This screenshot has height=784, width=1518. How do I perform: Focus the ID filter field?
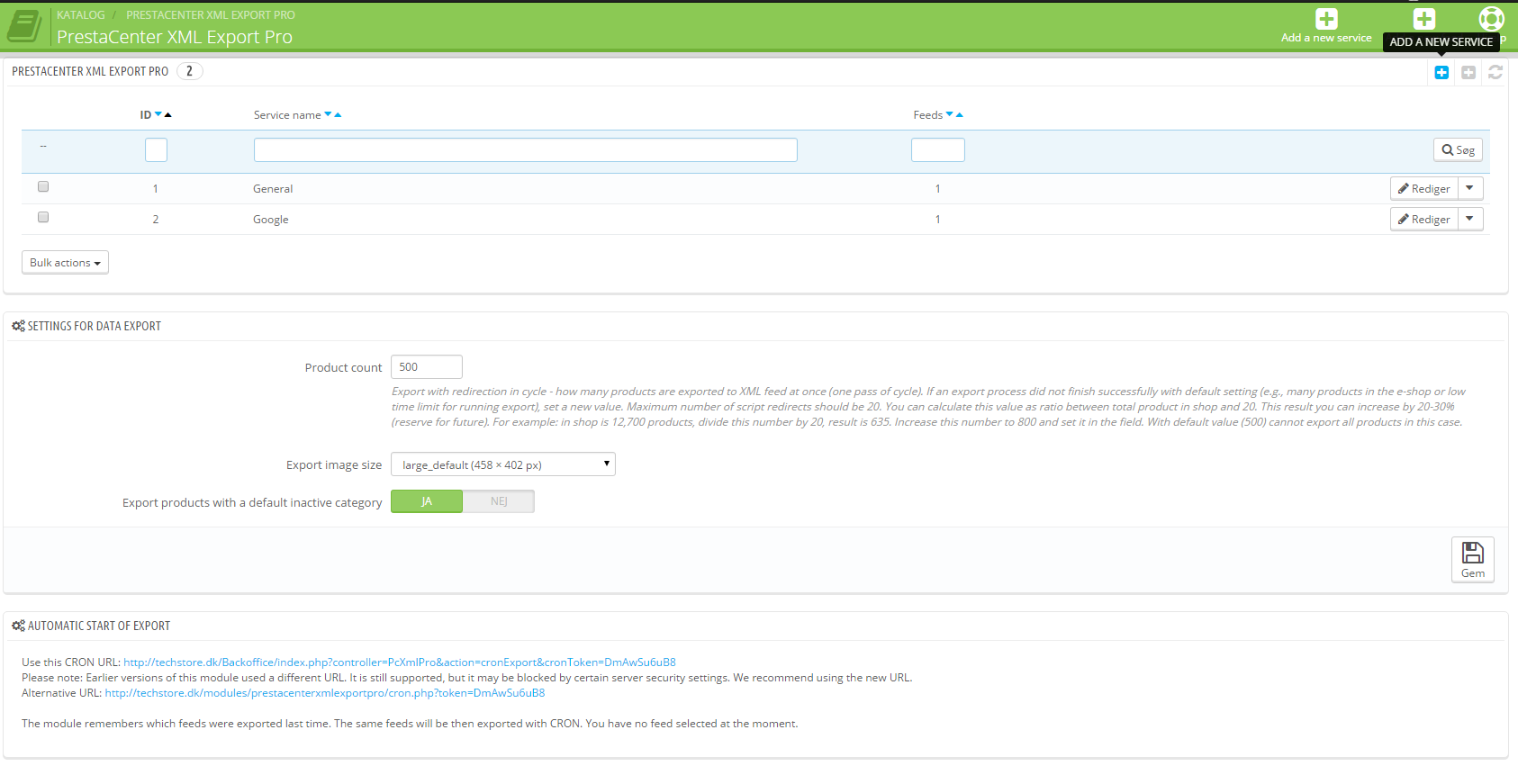(x=156, y=149)
